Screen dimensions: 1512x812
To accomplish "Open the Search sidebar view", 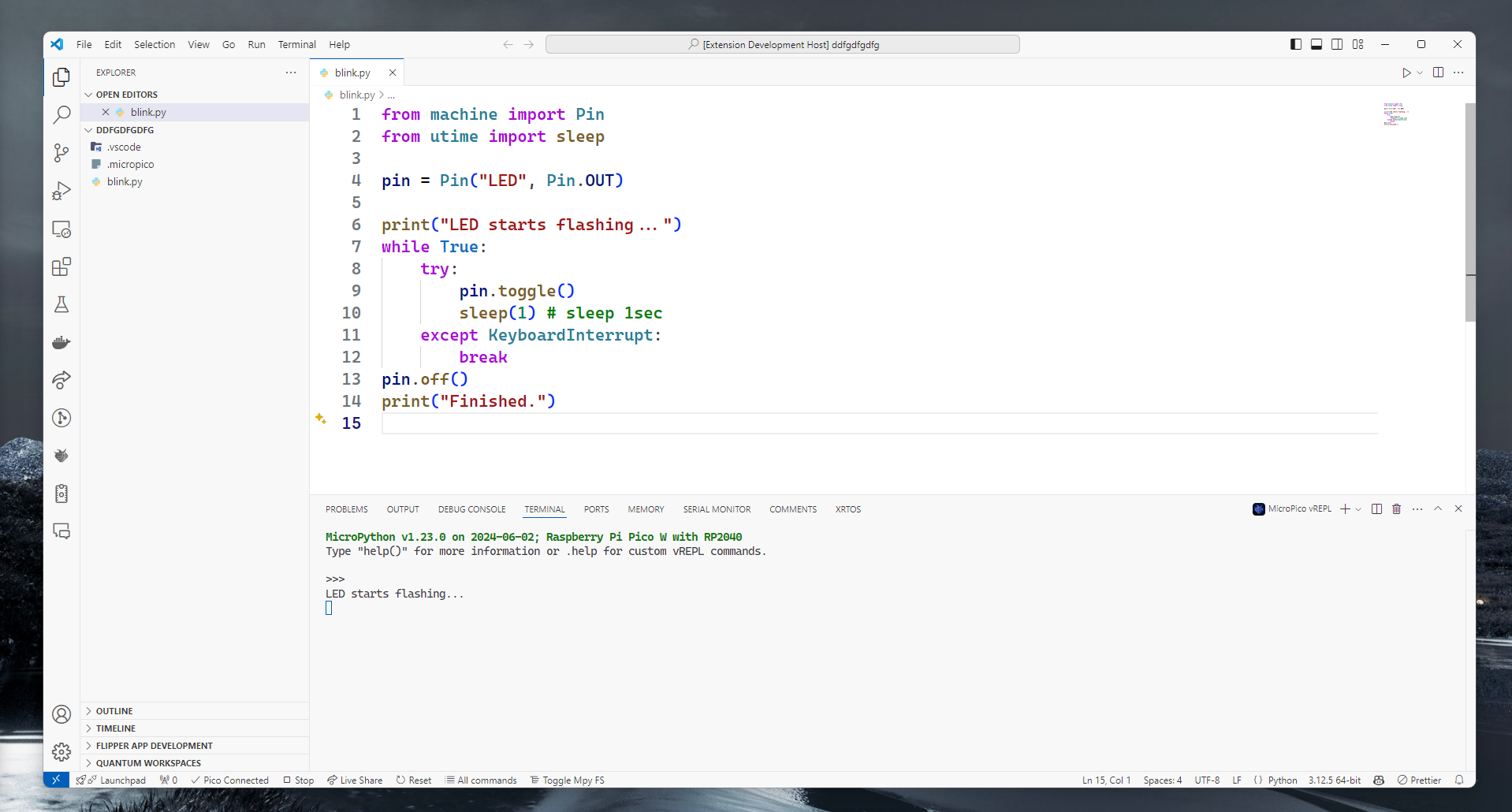I will pyautogui.click(x=61, y=115).
